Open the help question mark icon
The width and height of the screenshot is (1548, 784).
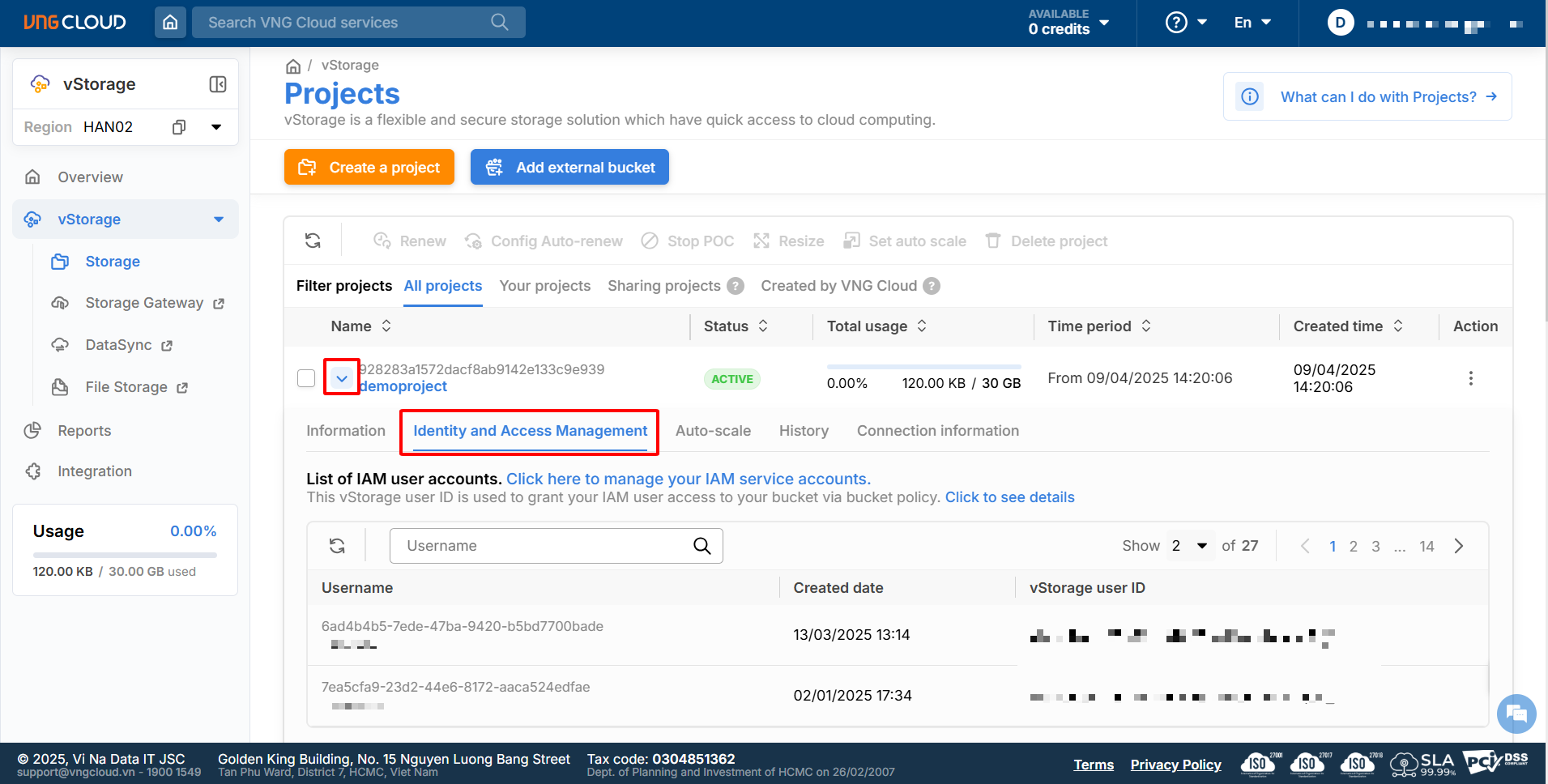coord(1176,23)
